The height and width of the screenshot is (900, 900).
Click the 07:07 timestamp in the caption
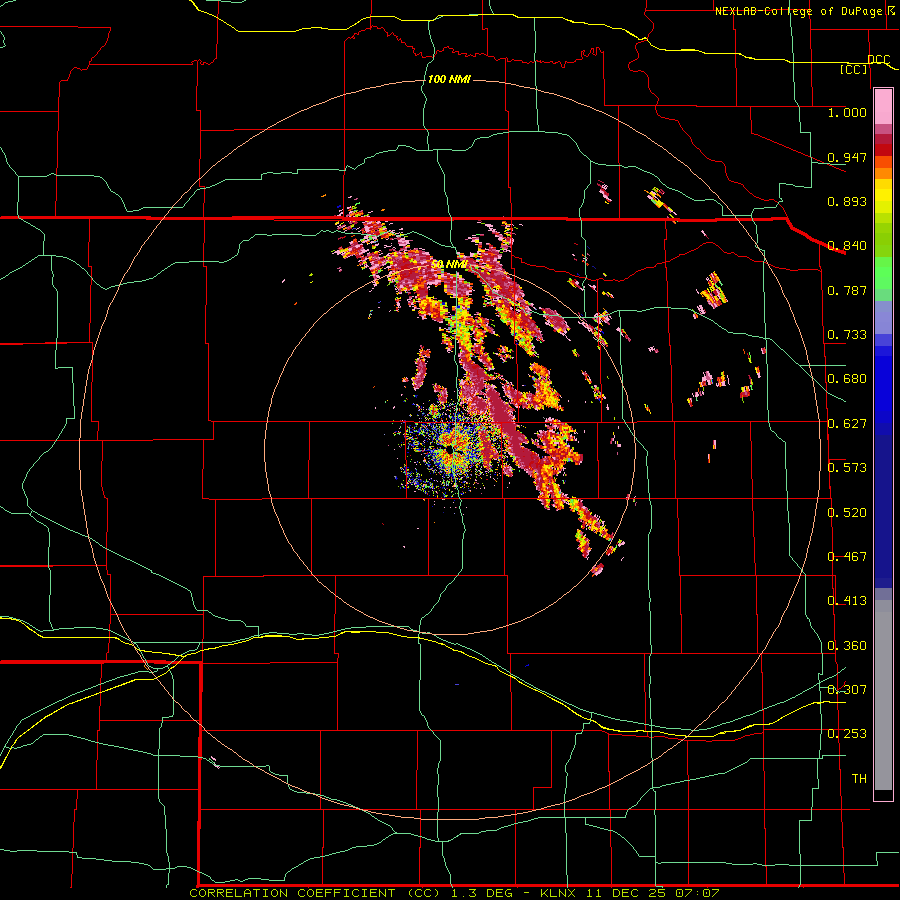click(697, 893)
